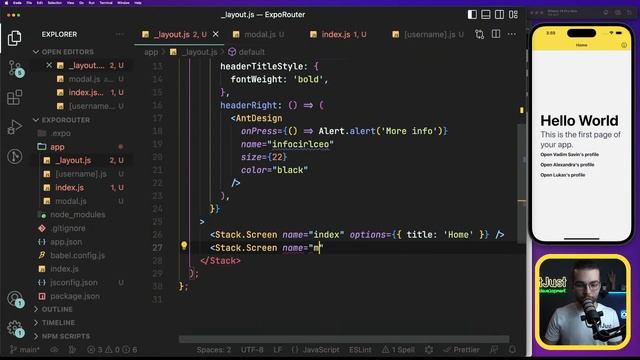The height and width of the screenshot is (360, 640).
Task: Close the _layout.js editor tab
Action: (x=216, y=34)
